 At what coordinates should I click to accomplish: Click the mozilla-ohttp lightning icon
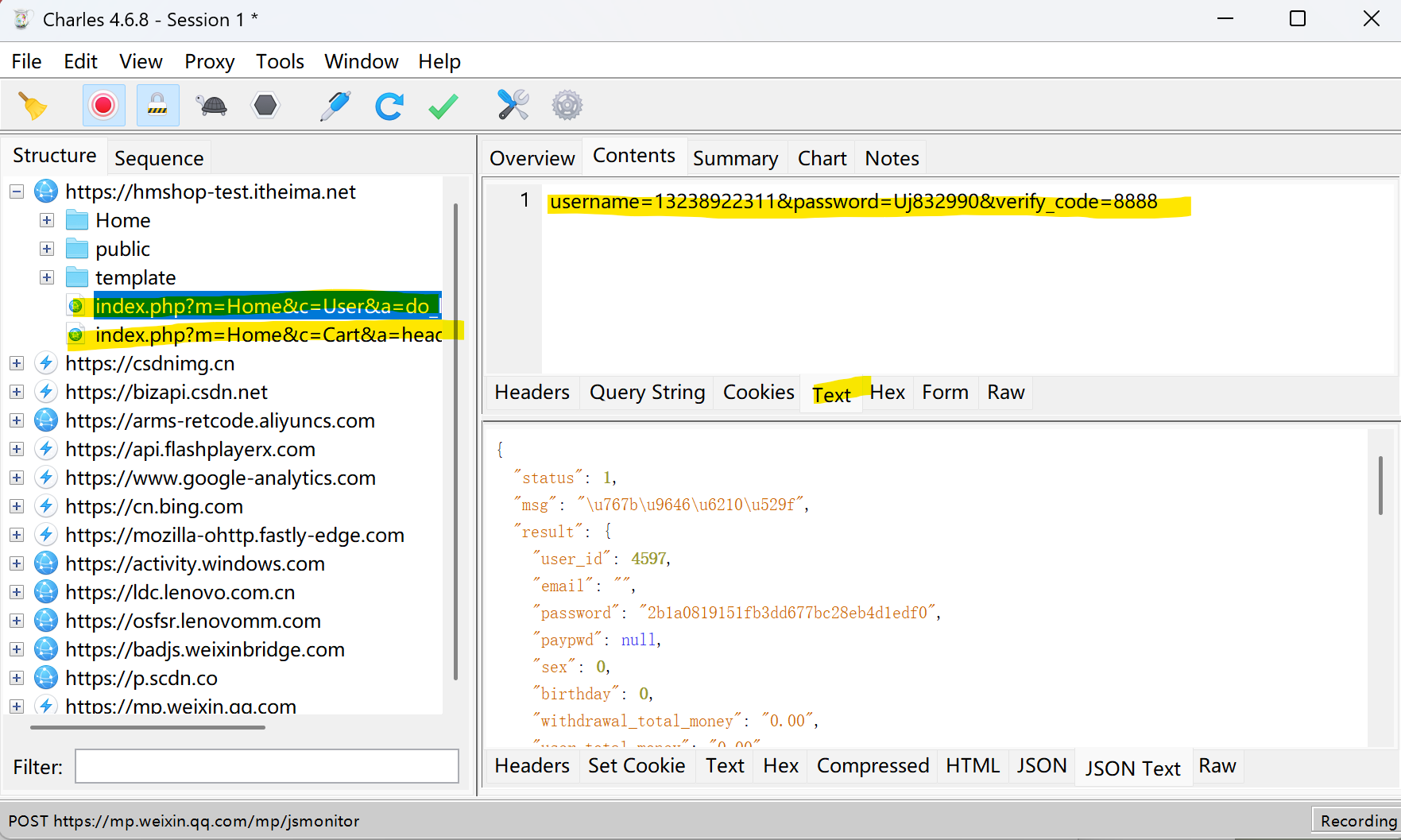(46, 535)
